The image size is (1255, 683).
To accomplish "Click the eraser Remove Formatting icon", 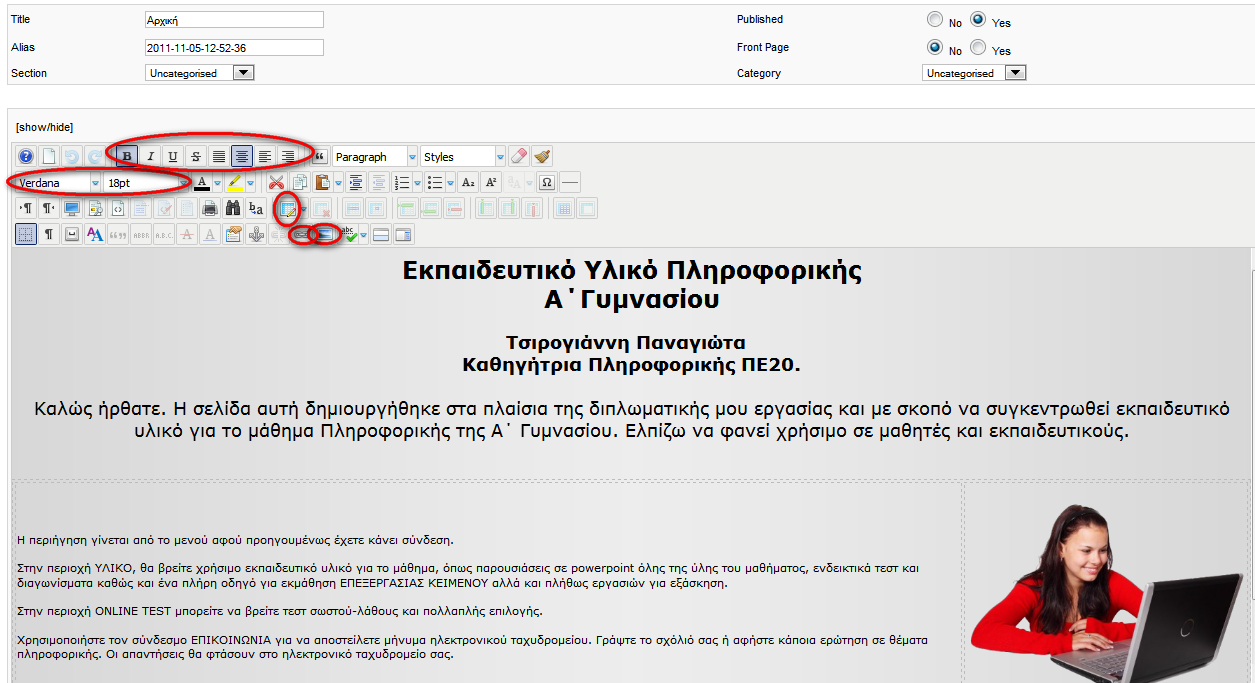I will click(519, 157).
